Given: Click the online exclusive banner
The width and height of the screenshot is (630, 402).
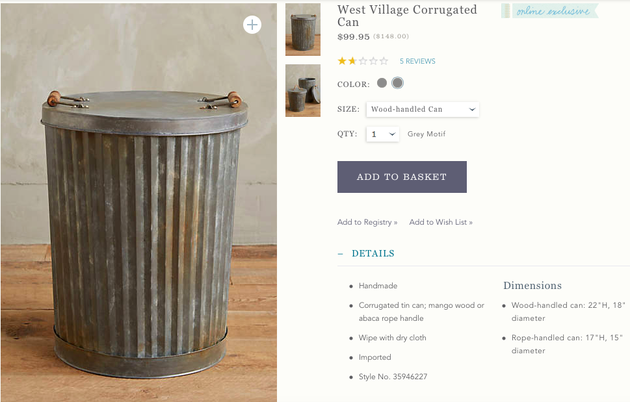Looking at the screenshot, I should (x=550, y=11).
